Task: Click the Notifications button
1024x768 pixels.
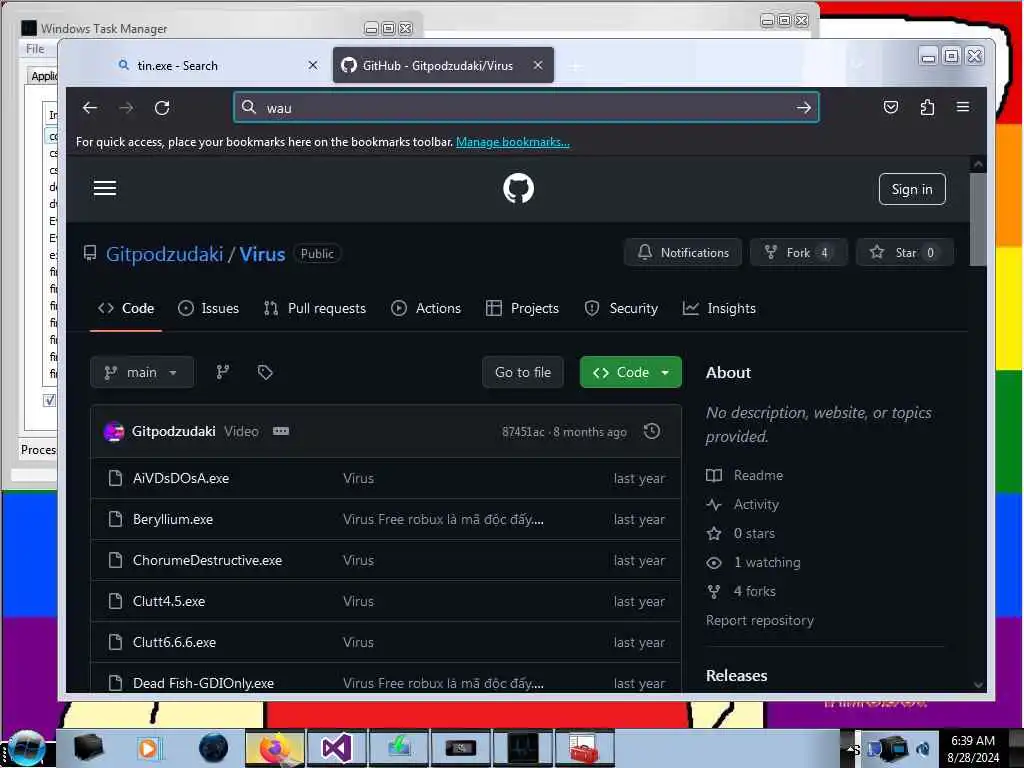Action: click(x=683, y=253)
